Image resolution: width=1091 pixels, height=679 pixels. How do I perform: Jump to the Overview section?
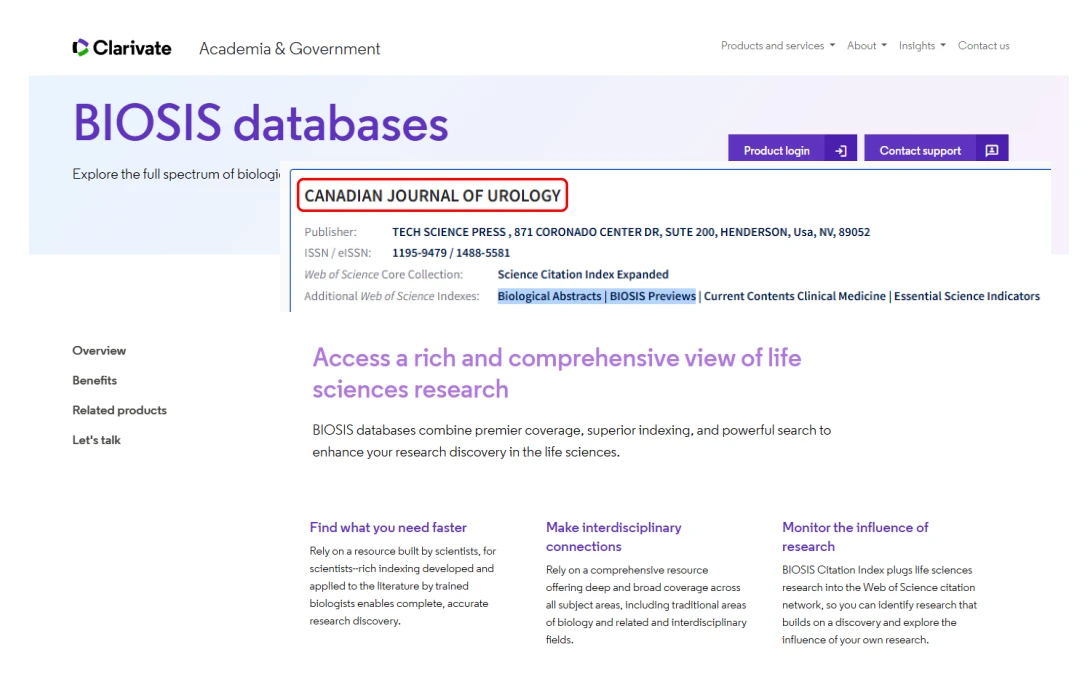pos(99,351)
